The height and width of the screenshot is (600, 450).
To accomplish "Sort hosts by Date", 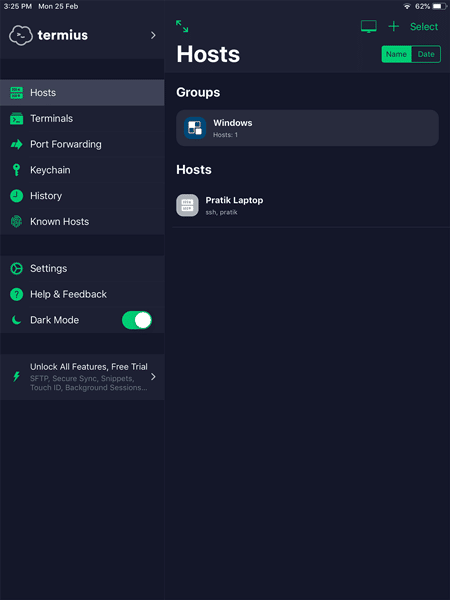I will (426, 54).
